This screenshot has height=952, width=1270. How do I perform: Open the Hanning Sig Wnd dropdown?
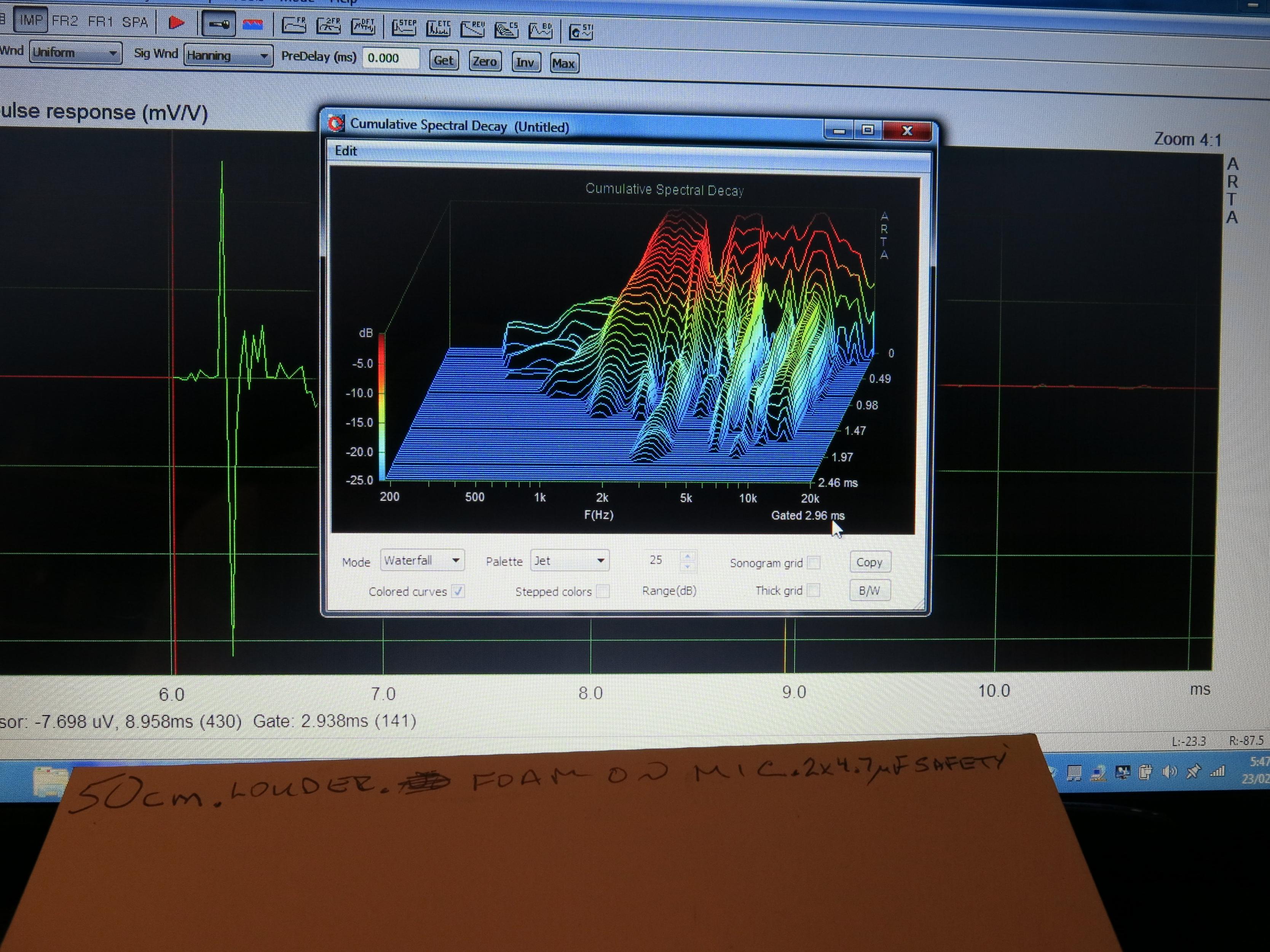tap(228, 56)
